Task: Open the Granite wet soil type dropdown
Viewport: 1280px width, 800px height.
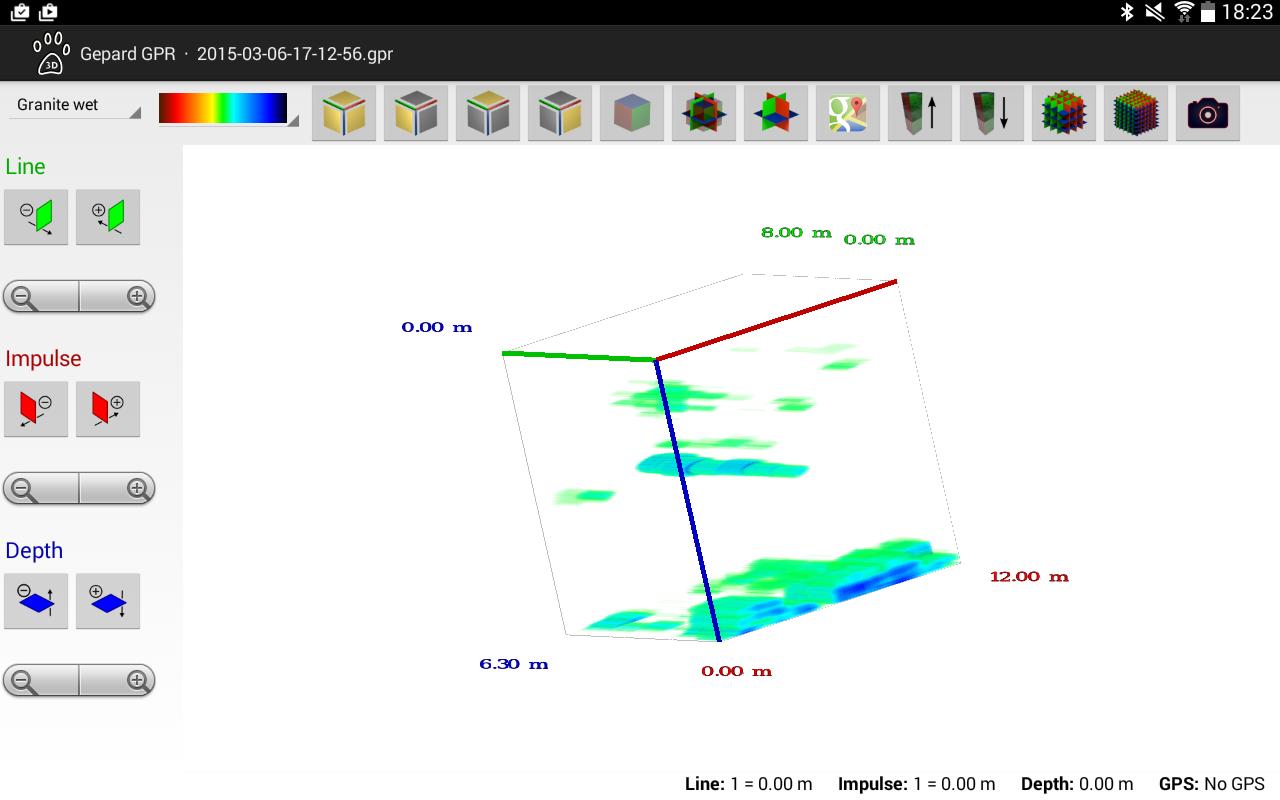Action: (x=75, y=105)
